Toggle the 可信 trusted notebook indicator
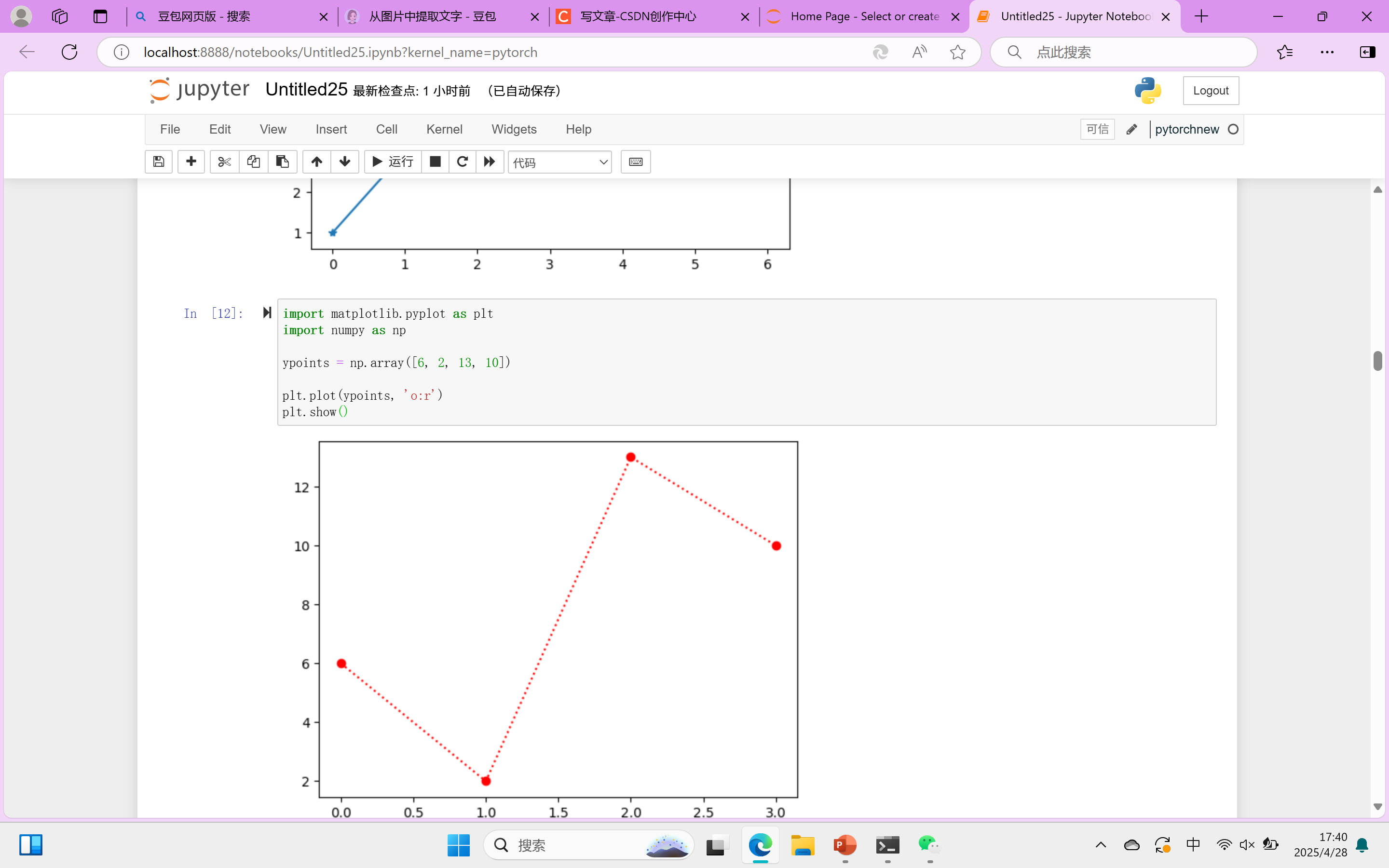1389x868 pixels. [x=1097, y=129]
